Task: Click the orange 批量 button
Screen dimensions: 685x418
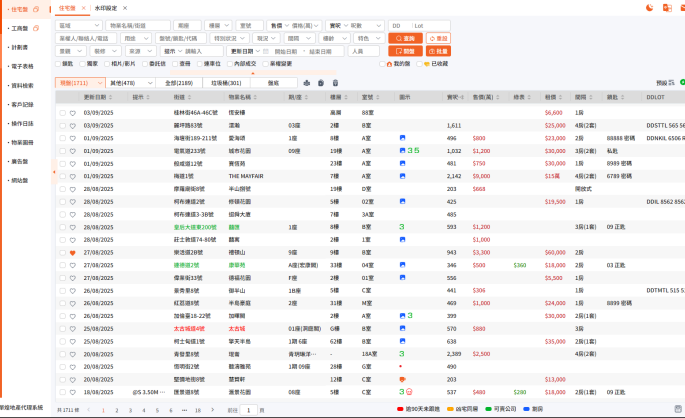Action: pos(438,51)
